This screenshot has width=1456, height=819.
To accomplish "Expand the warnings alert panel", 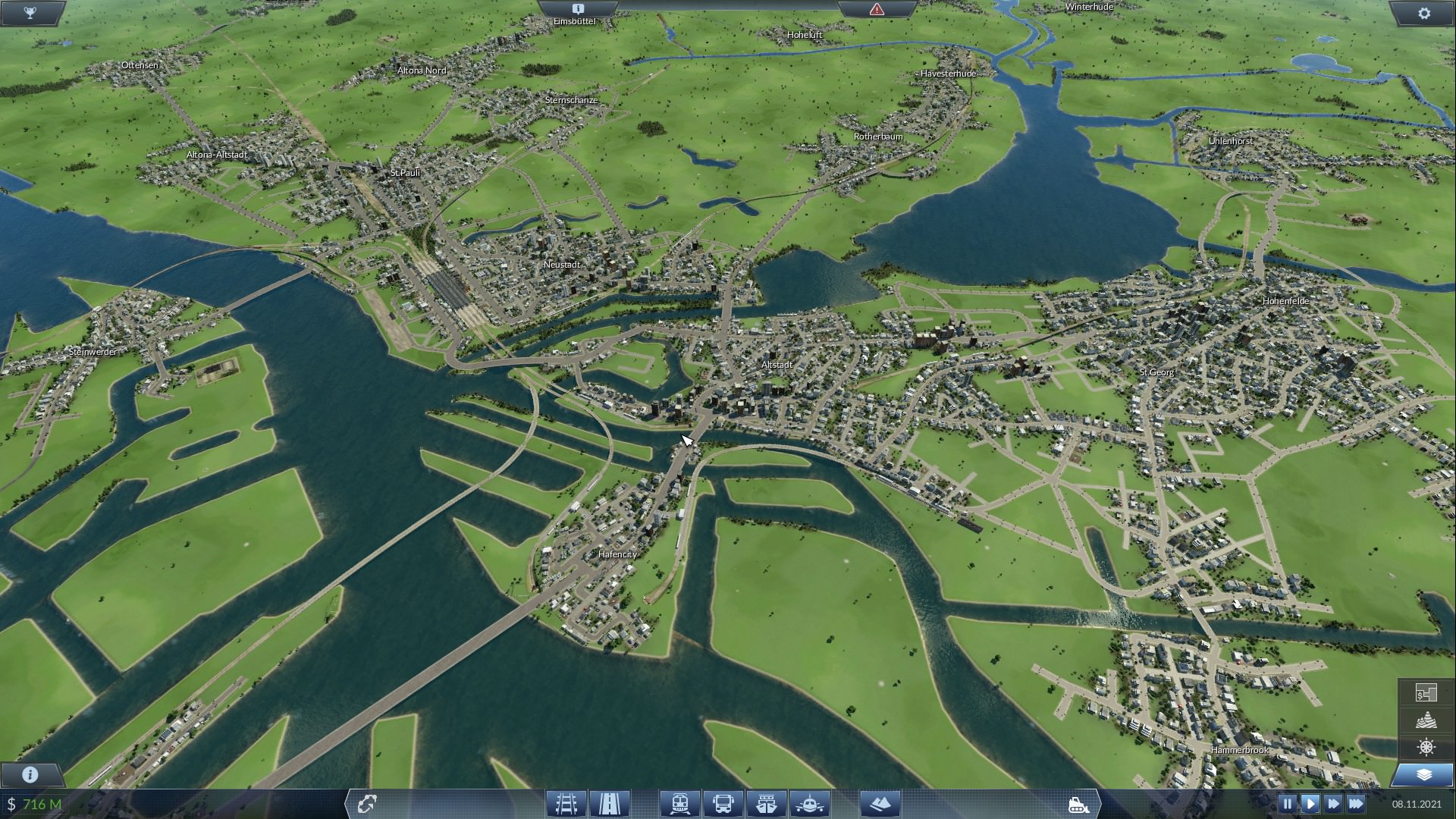I will (877, 8).
